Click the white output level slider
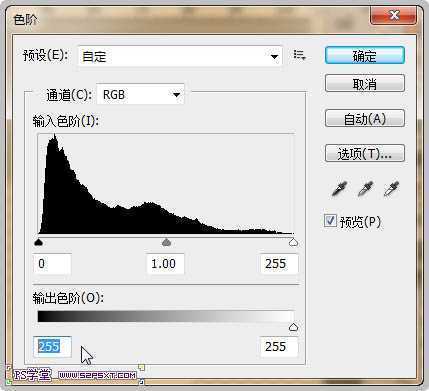The height and width of the screenshot is (391, 429). 293,327
